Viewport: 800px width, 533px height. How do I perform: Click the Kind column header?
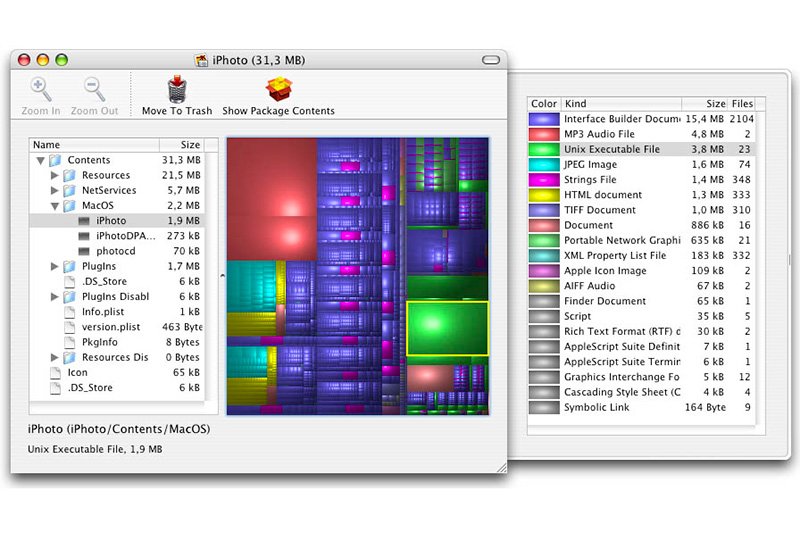click(620, 103)
